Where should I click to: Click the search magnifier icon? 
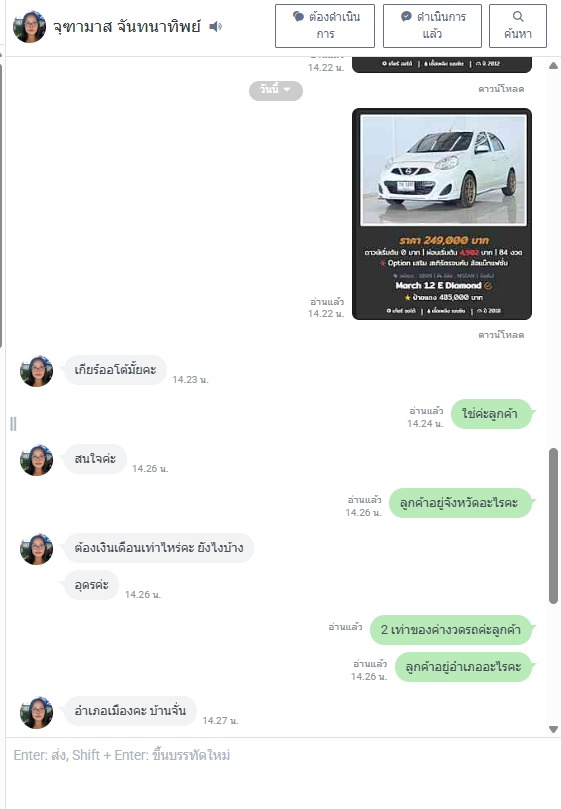click(518, 17)
